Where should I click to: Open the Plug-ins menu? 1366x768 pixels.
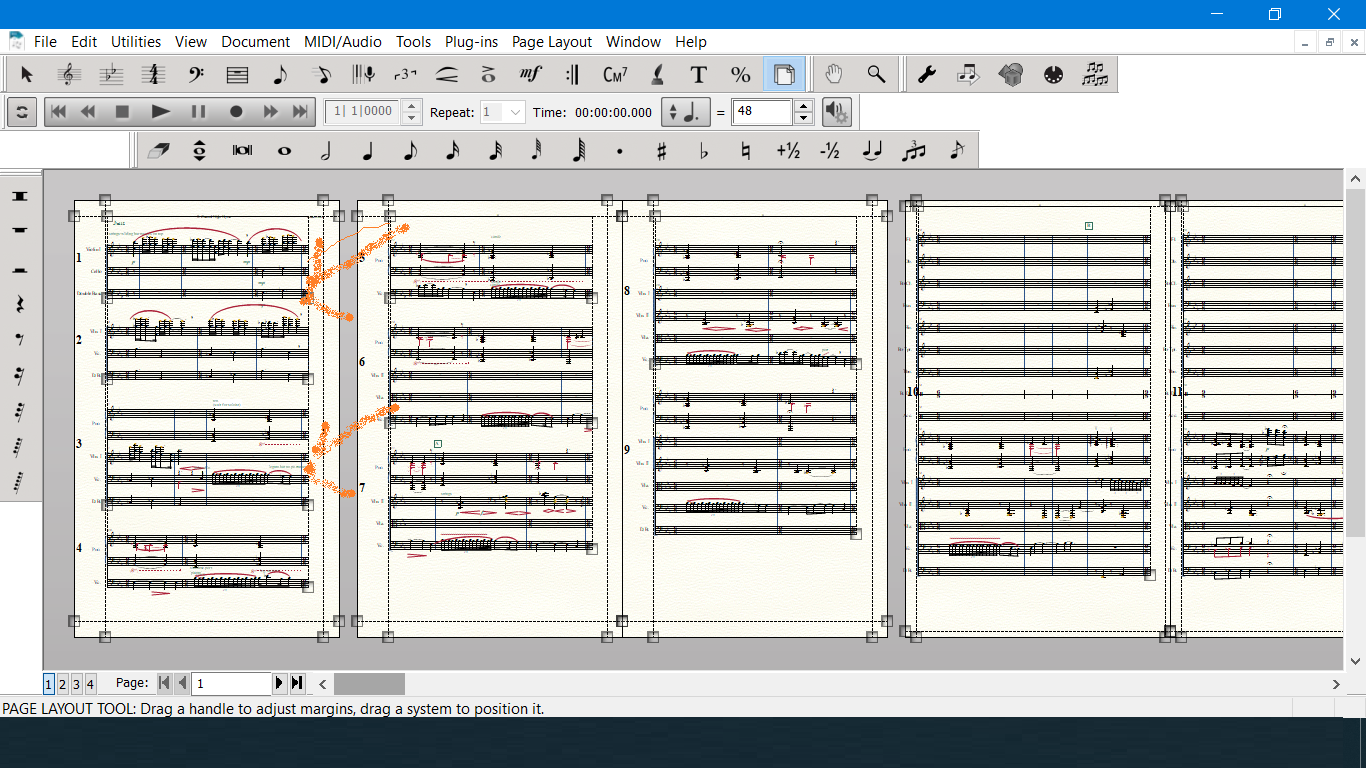[x=471, y=42]
